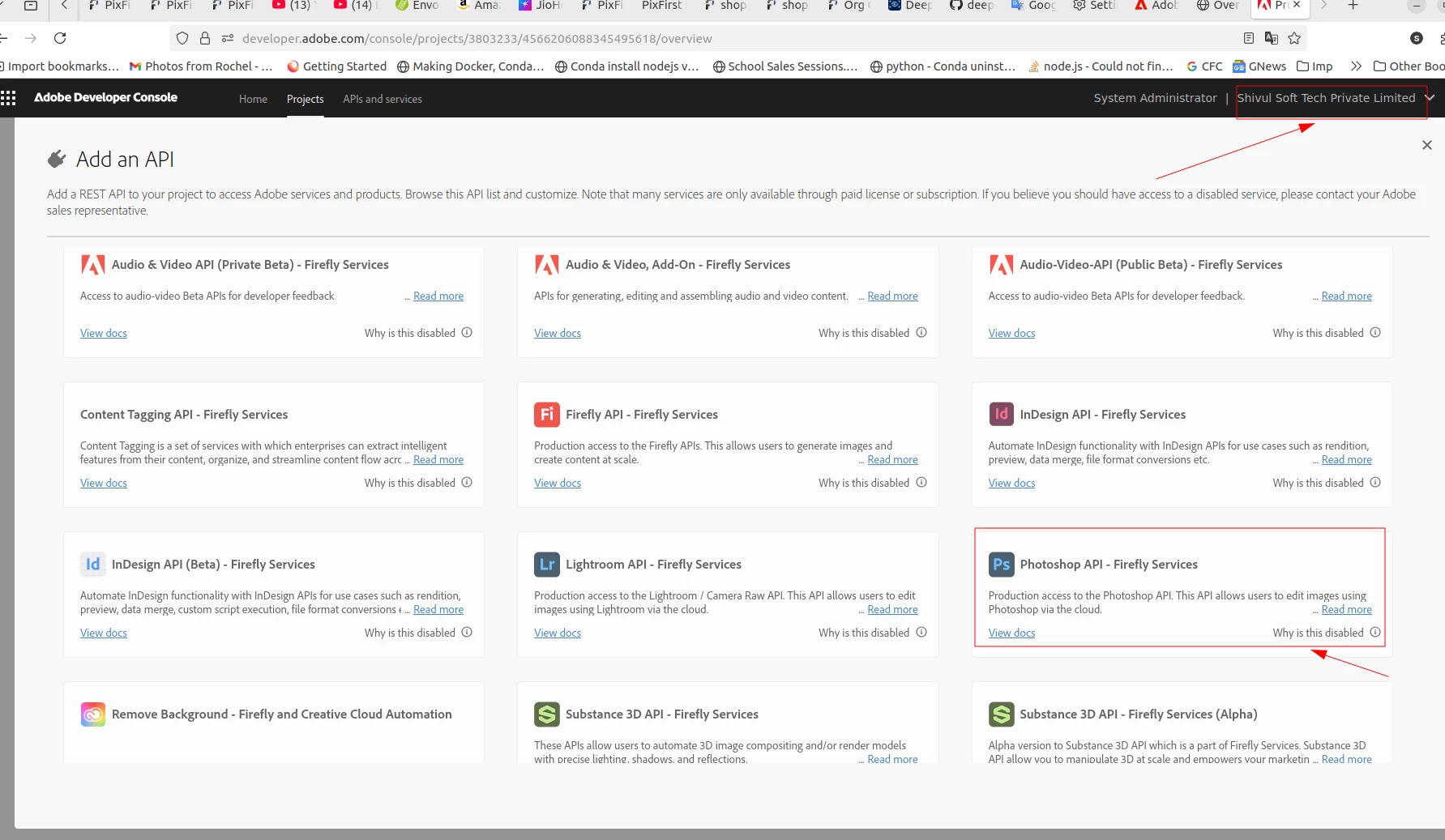
Task: Click Read more on Firefly API card
Action: point(892,459)
